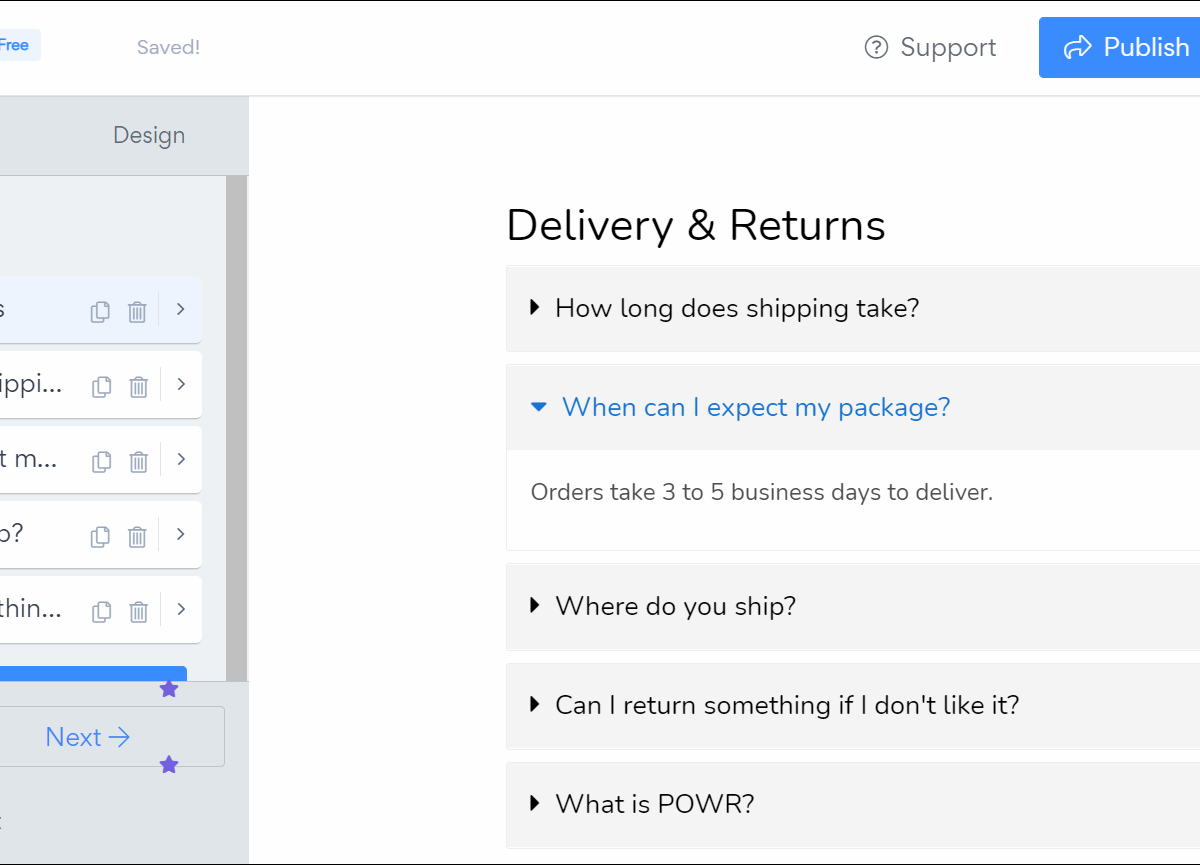Collapse 'When can I expect my package?'
Screen dimensions: 1200x865
[x=755, y=407]
